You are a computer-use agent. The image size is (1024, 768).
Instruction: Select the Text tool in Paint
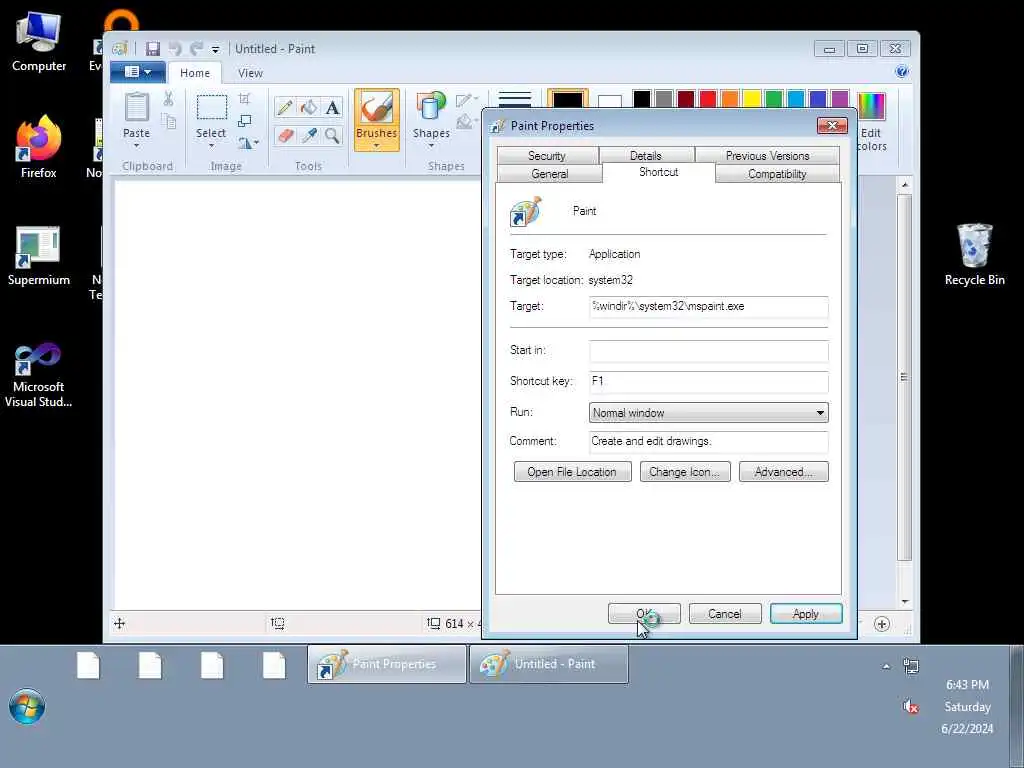(x=332, y=107)
